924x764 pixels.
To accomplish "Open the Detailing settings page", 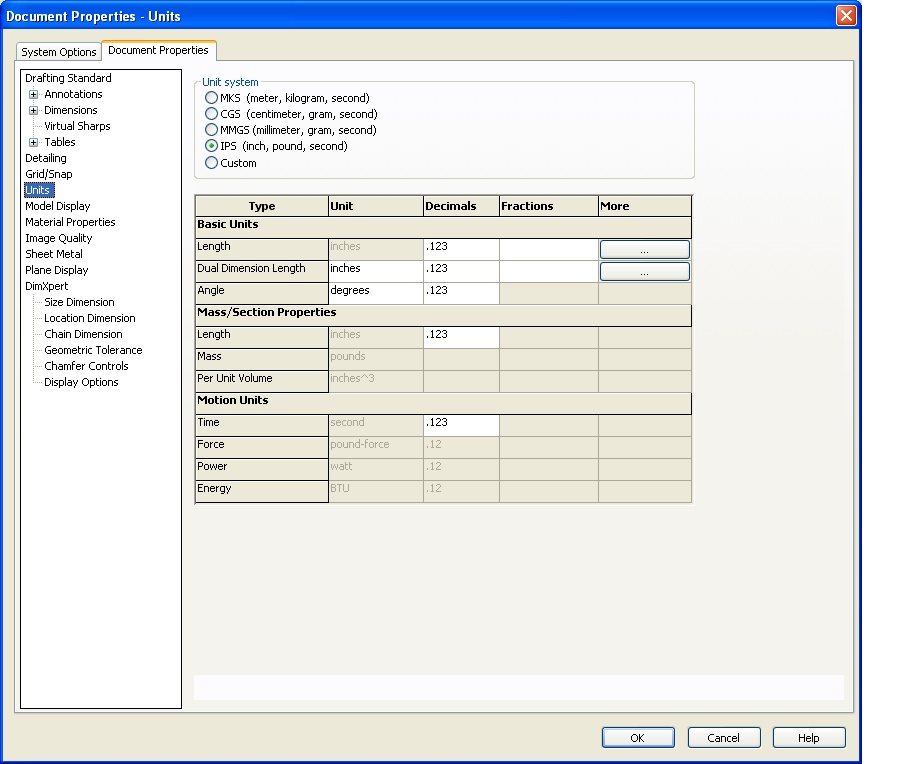I will pyautogui.click(x=46, y=158).
